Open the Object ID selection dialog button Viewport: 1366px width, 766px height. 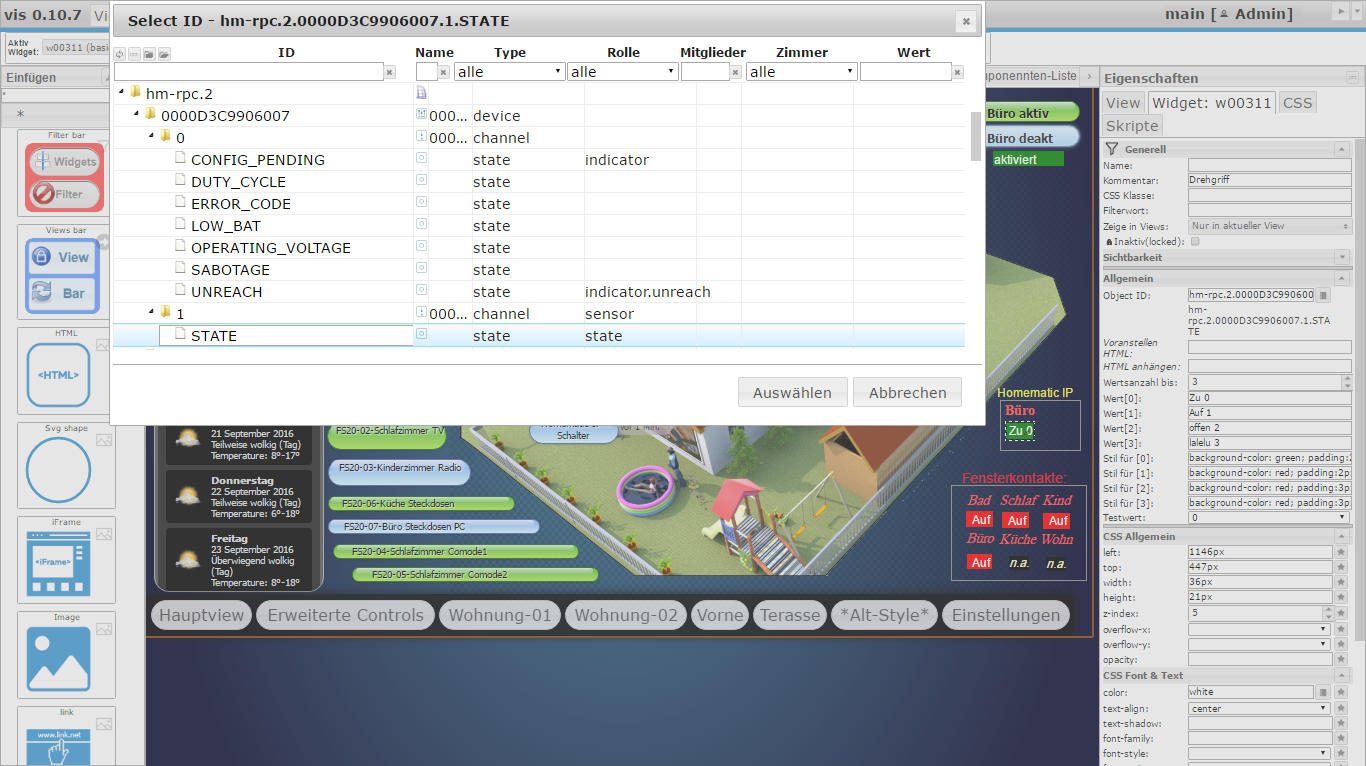(1324, 295)
